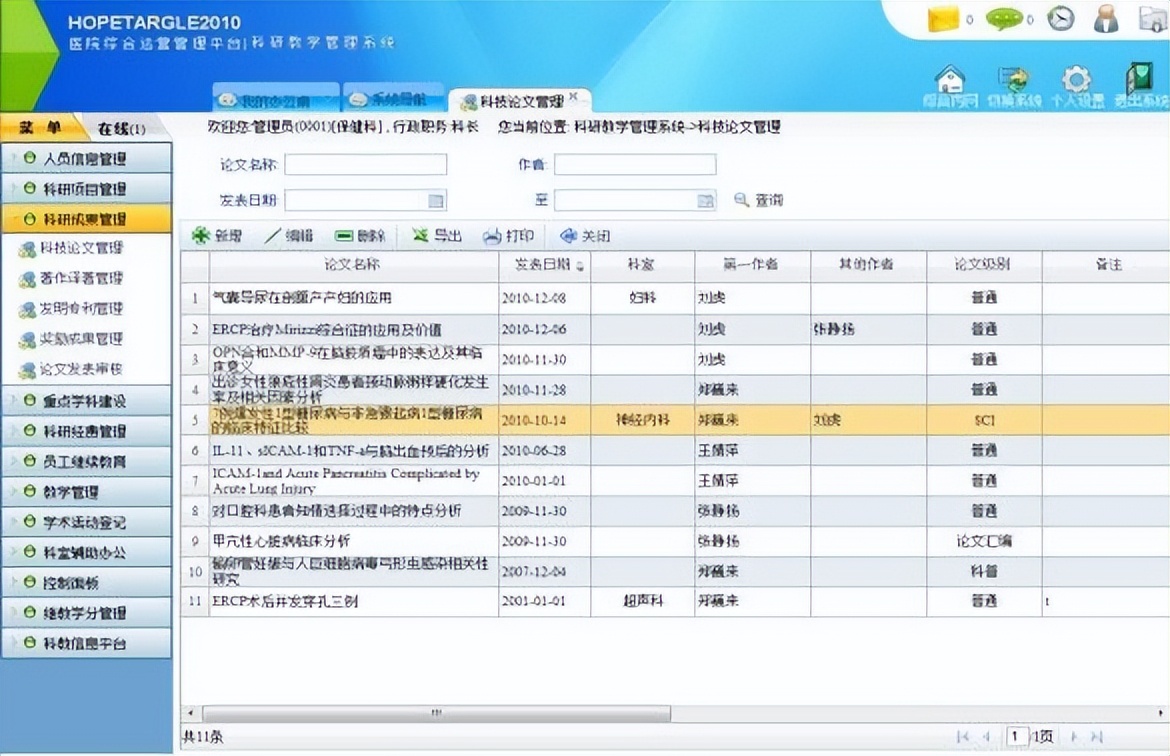The width and height of the screenshot is (1170, 756).
Task: Expand the 科研项目管理 menu section
Action: click(x=86, y=187)
